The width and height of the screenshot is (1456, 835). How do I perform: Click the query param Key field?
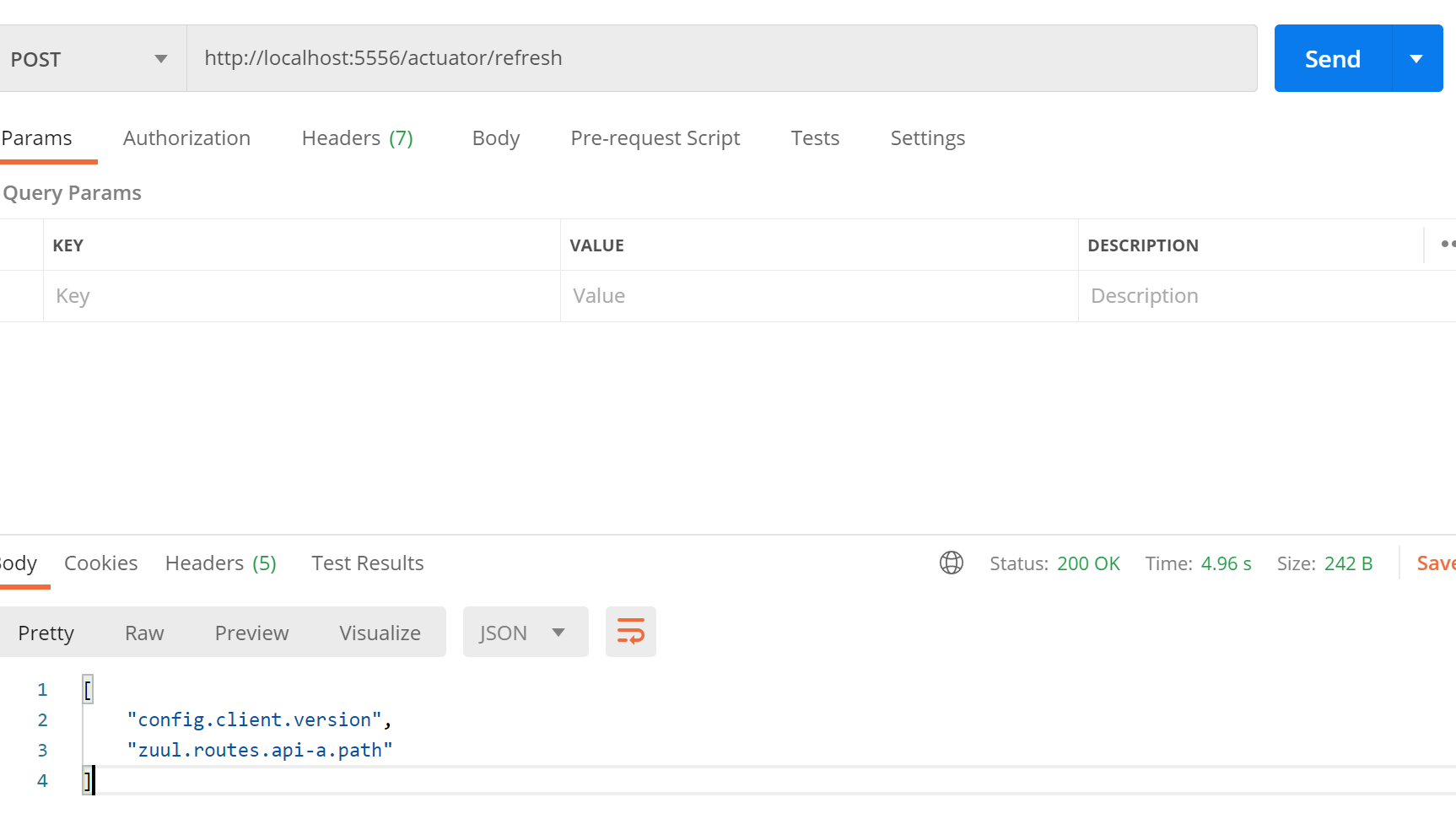click(x=302, y=296)
